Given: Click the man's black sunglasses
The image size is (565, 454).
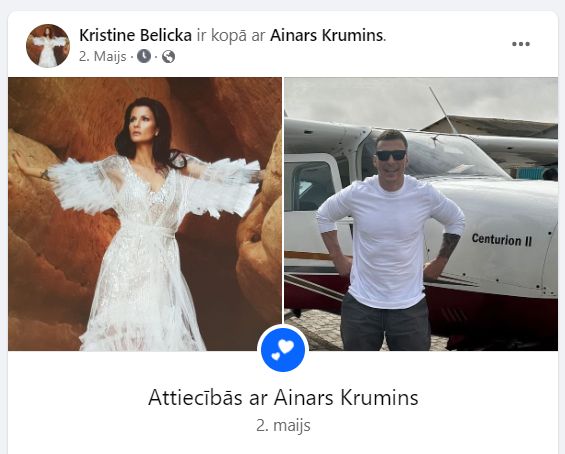Looking at the screenshot, I should [x=391, y=155].
